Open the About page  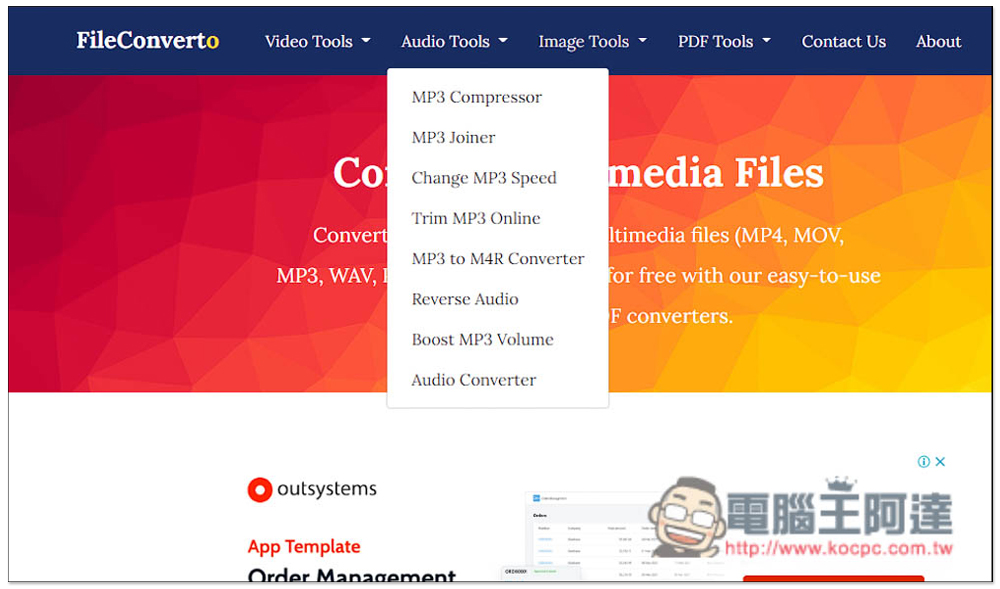coord(938,41)
